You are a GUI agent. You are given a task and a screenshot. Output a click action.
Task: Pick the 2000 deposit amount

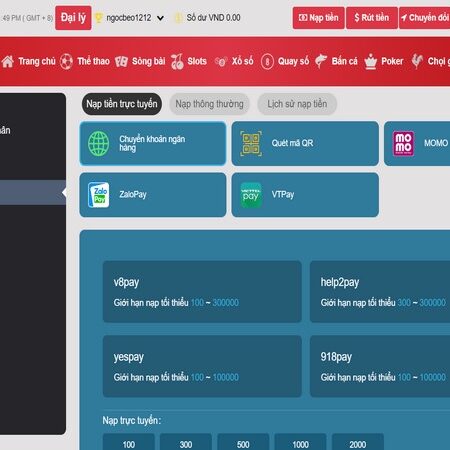click(358, 442)
